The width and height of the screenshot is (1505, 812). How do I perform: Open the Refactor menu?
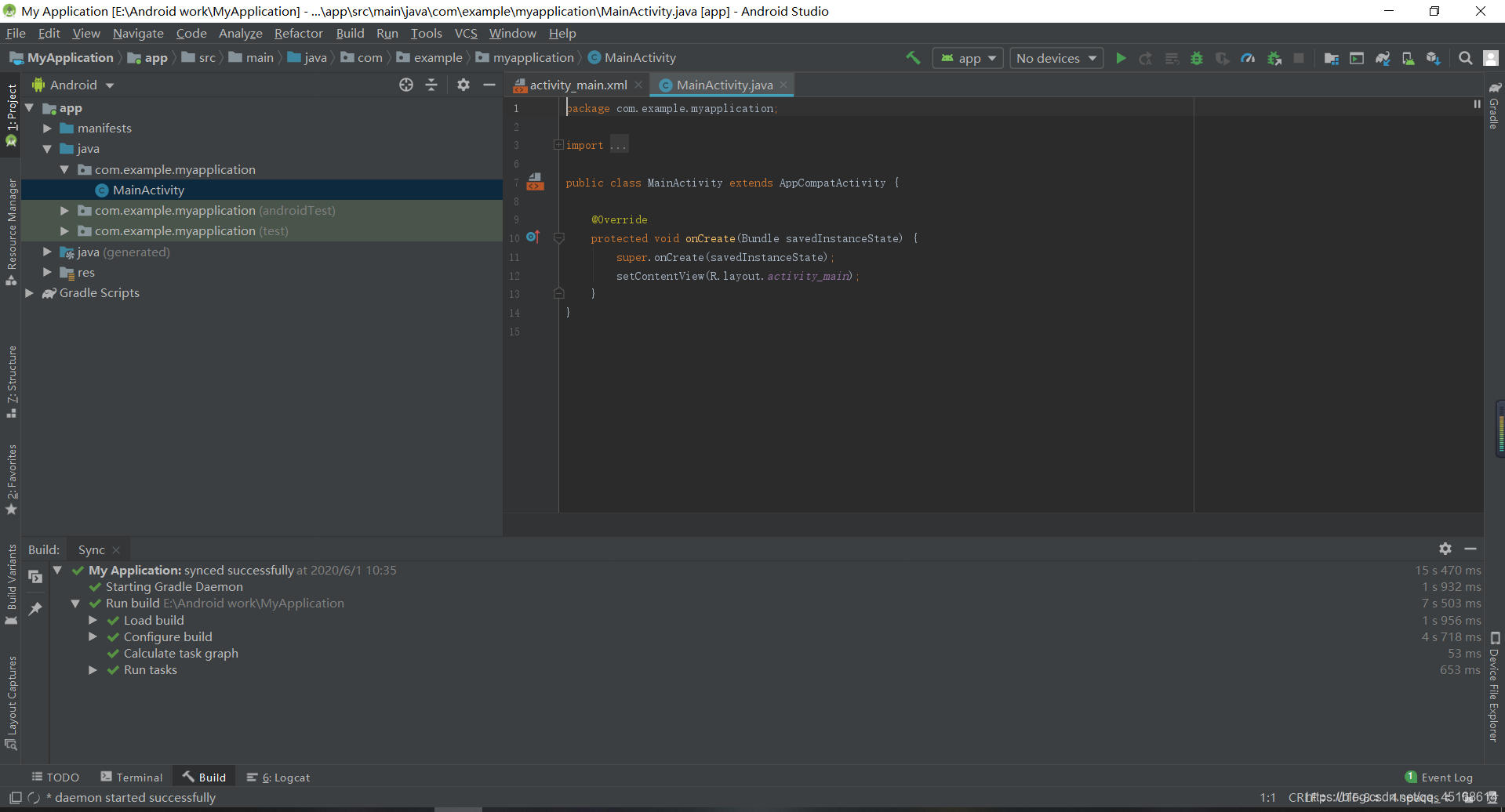pos(298,33)
